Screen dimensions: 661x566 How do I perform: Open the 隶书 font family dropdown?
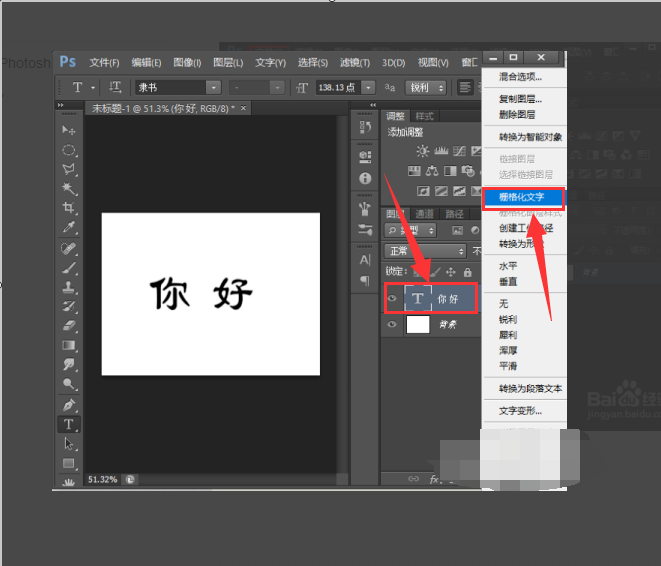click(x=177, y=88)
